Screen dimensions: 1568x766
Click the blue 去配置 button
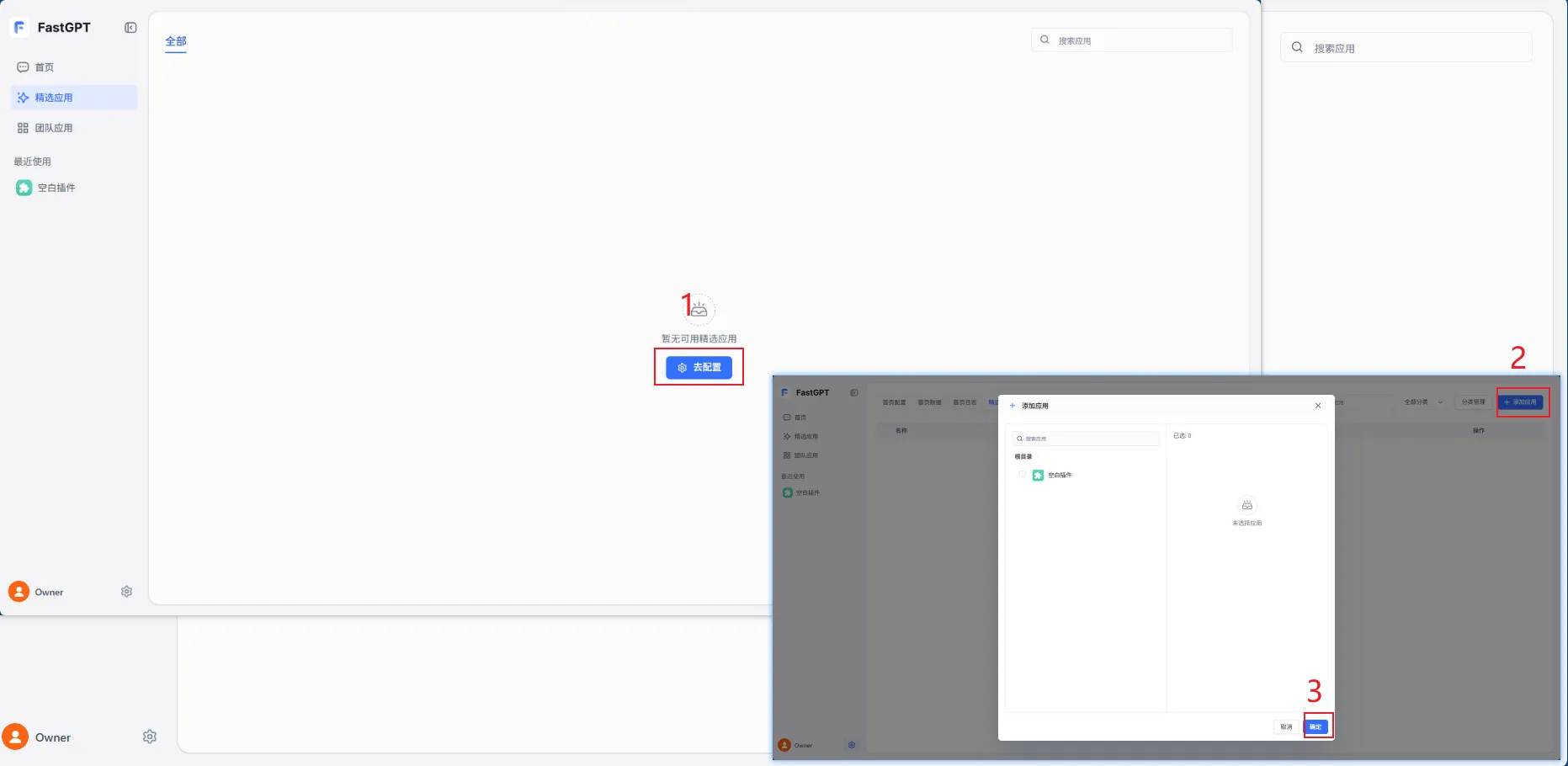(699, 368)
